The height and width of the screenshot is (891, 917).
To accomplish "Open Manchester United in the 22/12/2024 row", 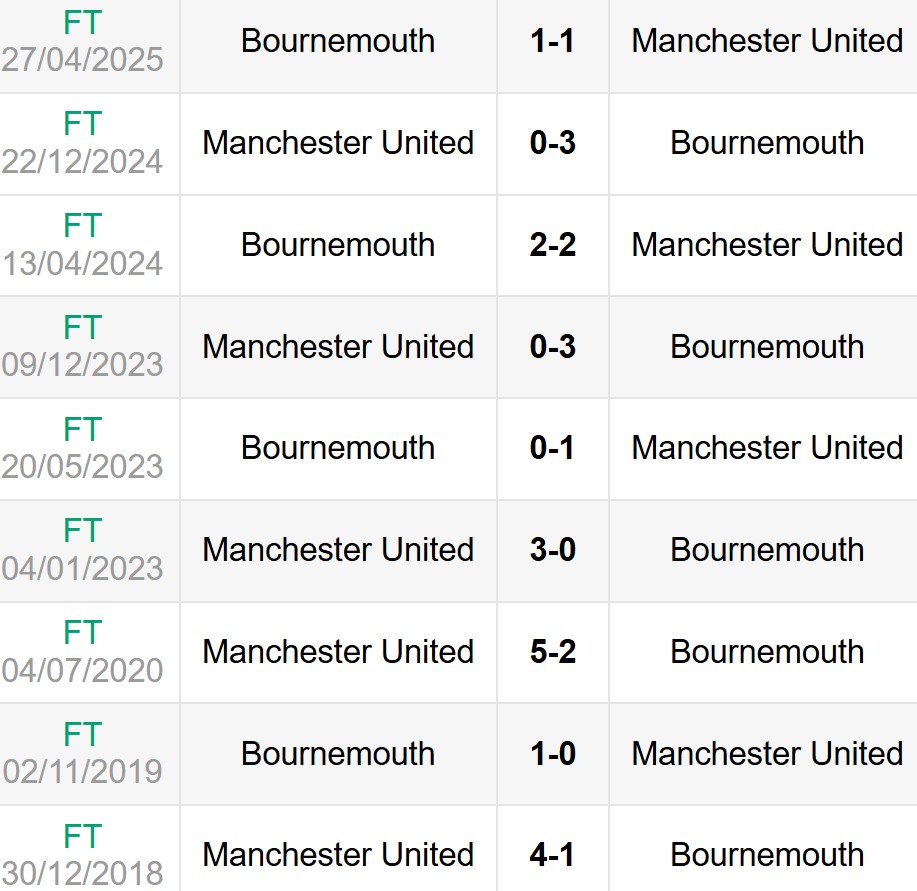I will pos(338,143).
